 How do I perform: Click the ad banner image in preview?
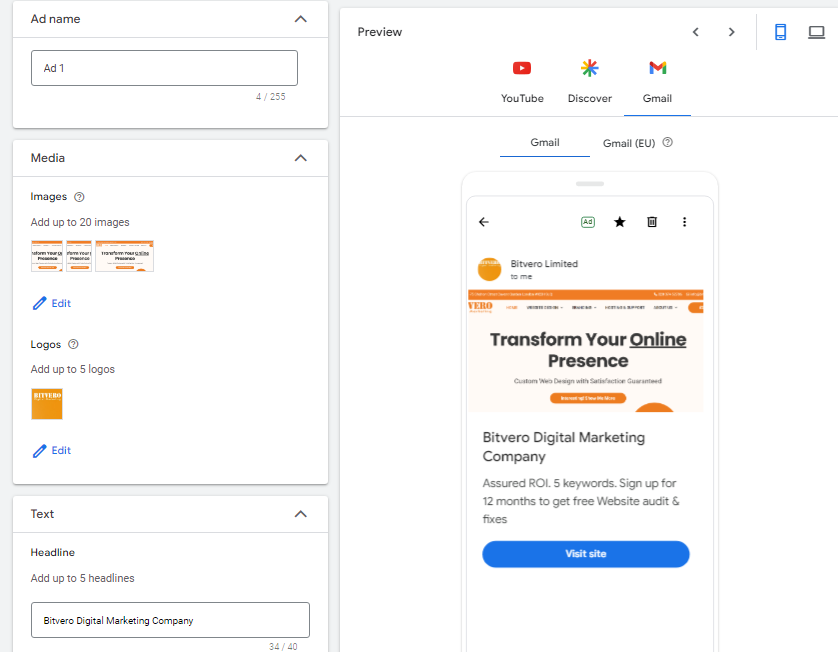pos(585,351)
